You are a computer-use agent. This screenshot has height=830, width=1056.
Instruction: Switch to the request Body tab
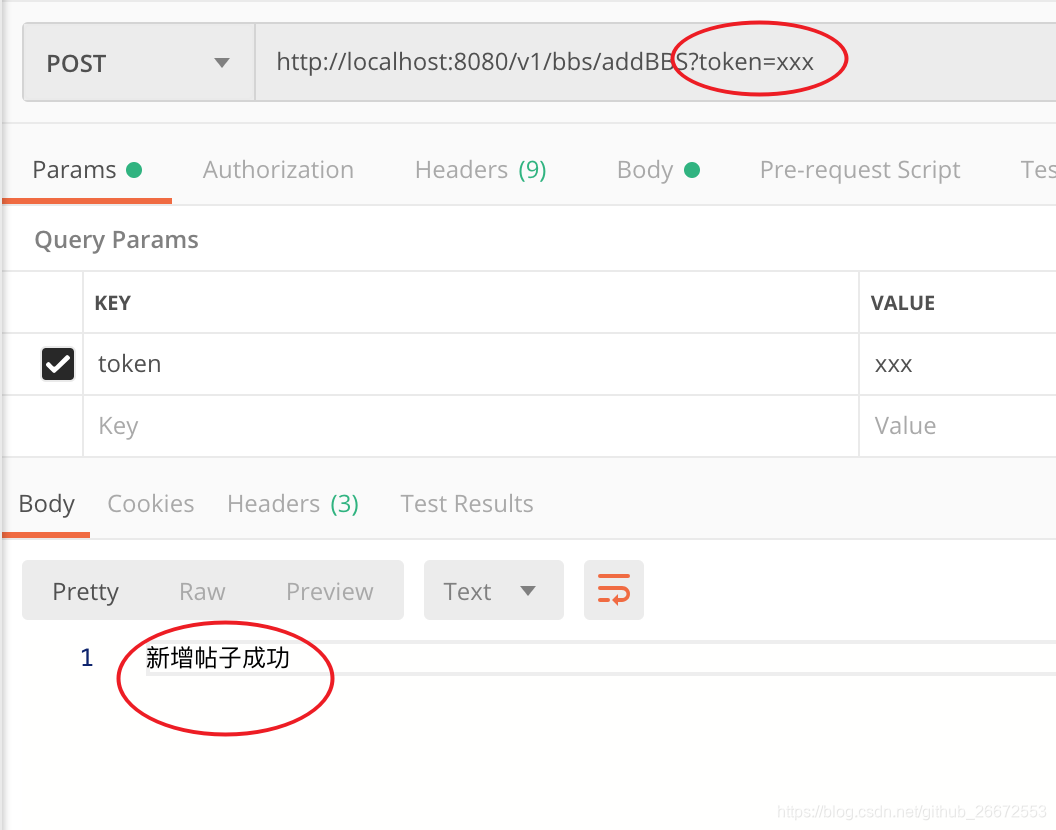658,170
